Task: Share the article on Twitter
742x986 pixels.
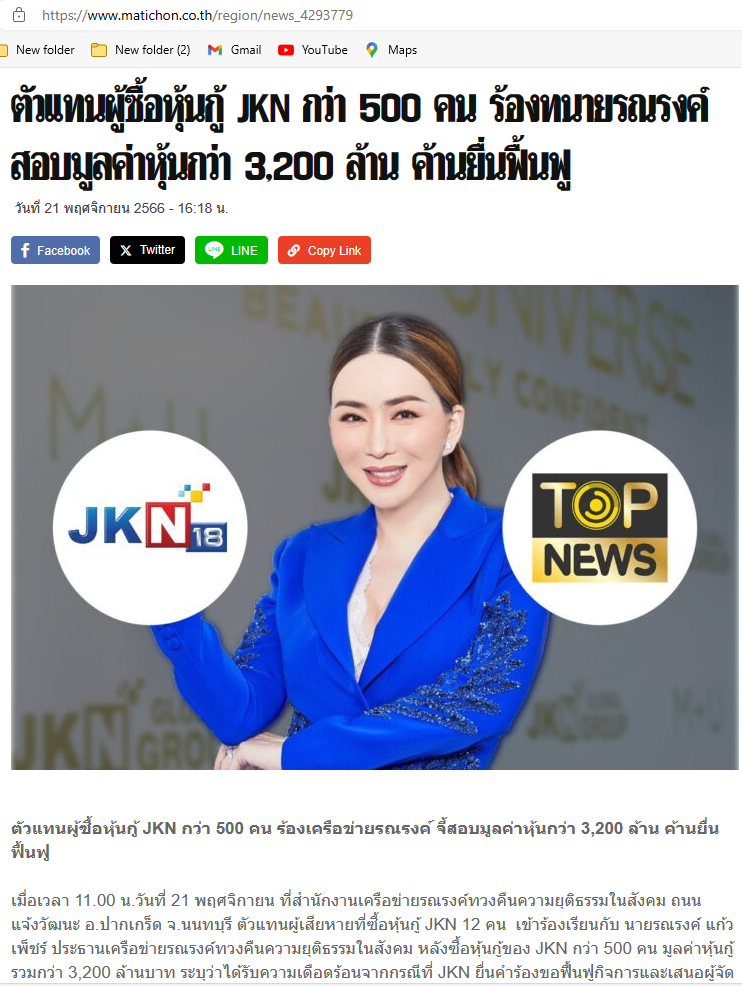Action: point(147,250)
